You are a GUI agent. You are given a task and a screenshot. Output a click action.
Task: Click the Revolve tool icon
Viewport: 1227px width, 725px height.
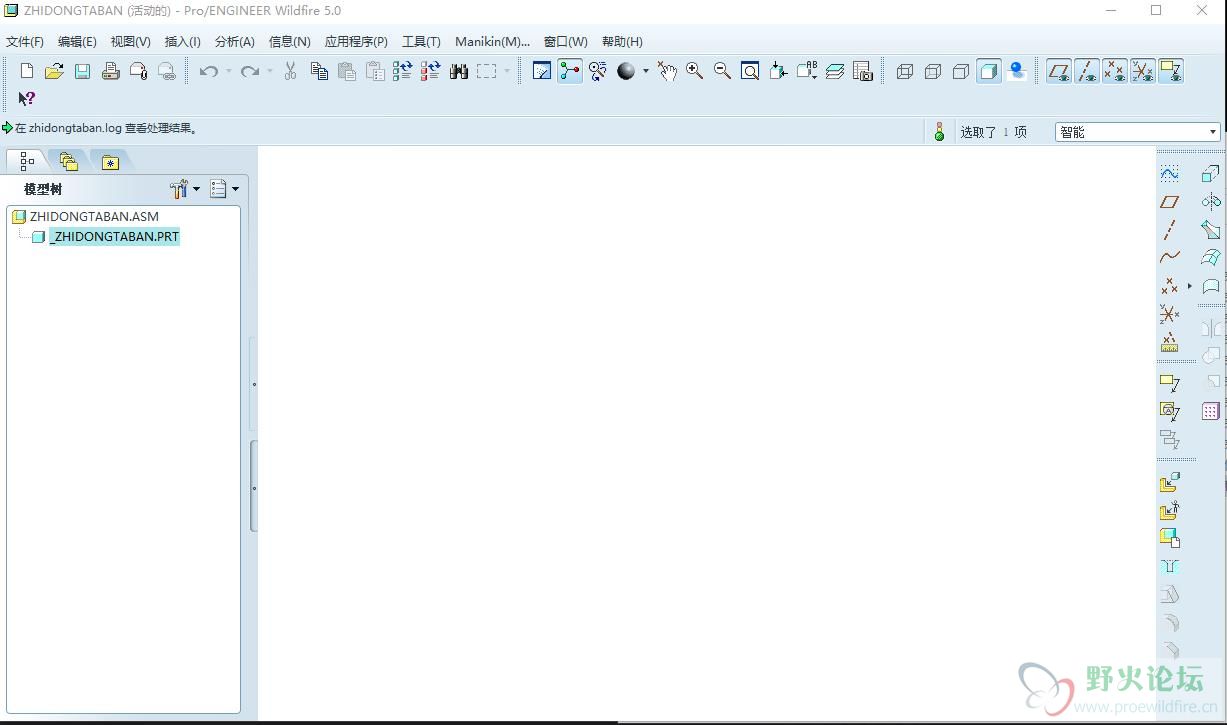[1211, 202]
